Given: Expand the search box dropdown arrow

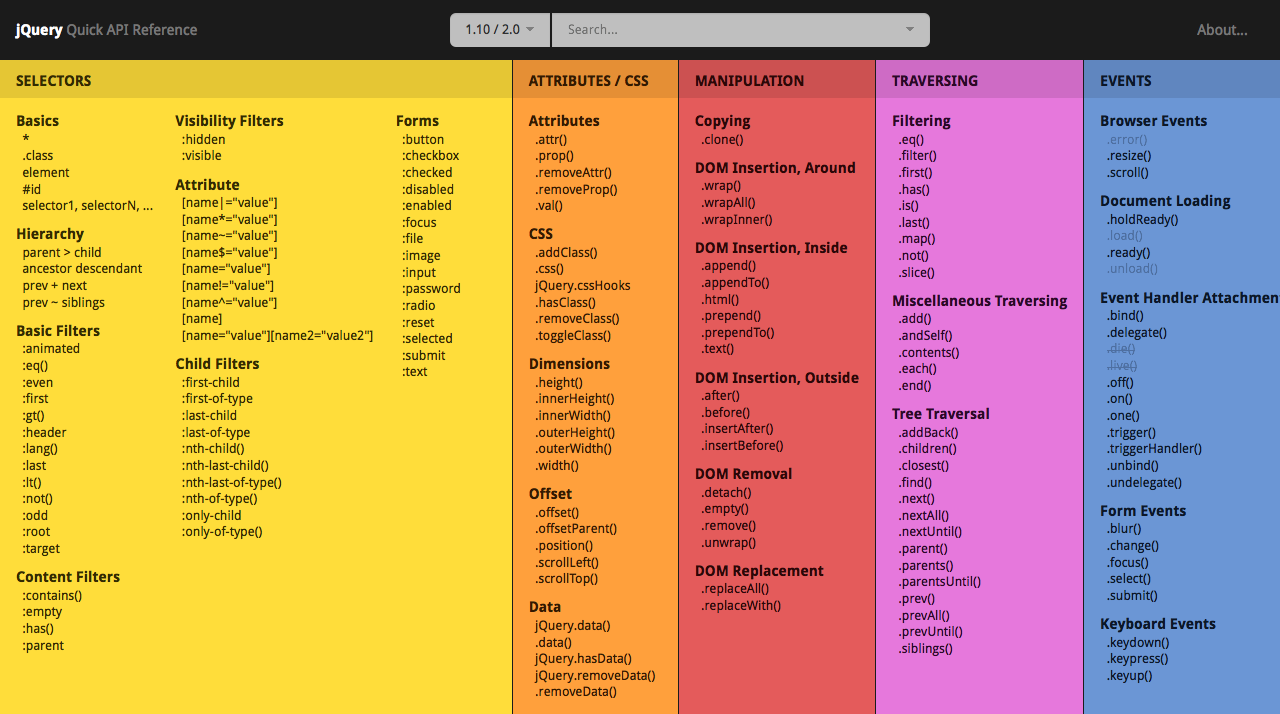Looking at the screenshot, I should [x=909, y=30].
